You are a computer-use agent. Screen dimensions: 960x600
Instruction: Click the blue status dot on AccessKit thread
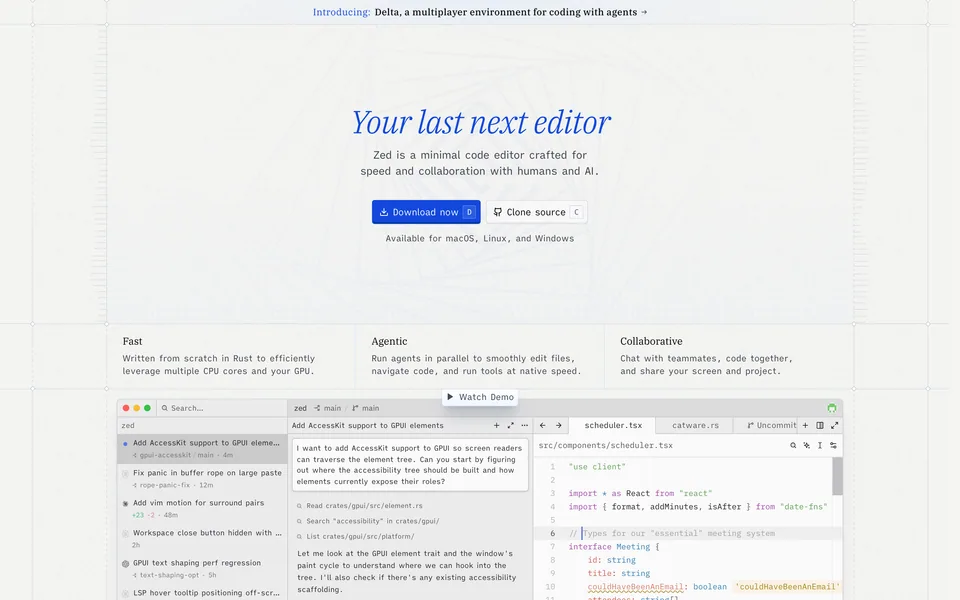(126, 443)
